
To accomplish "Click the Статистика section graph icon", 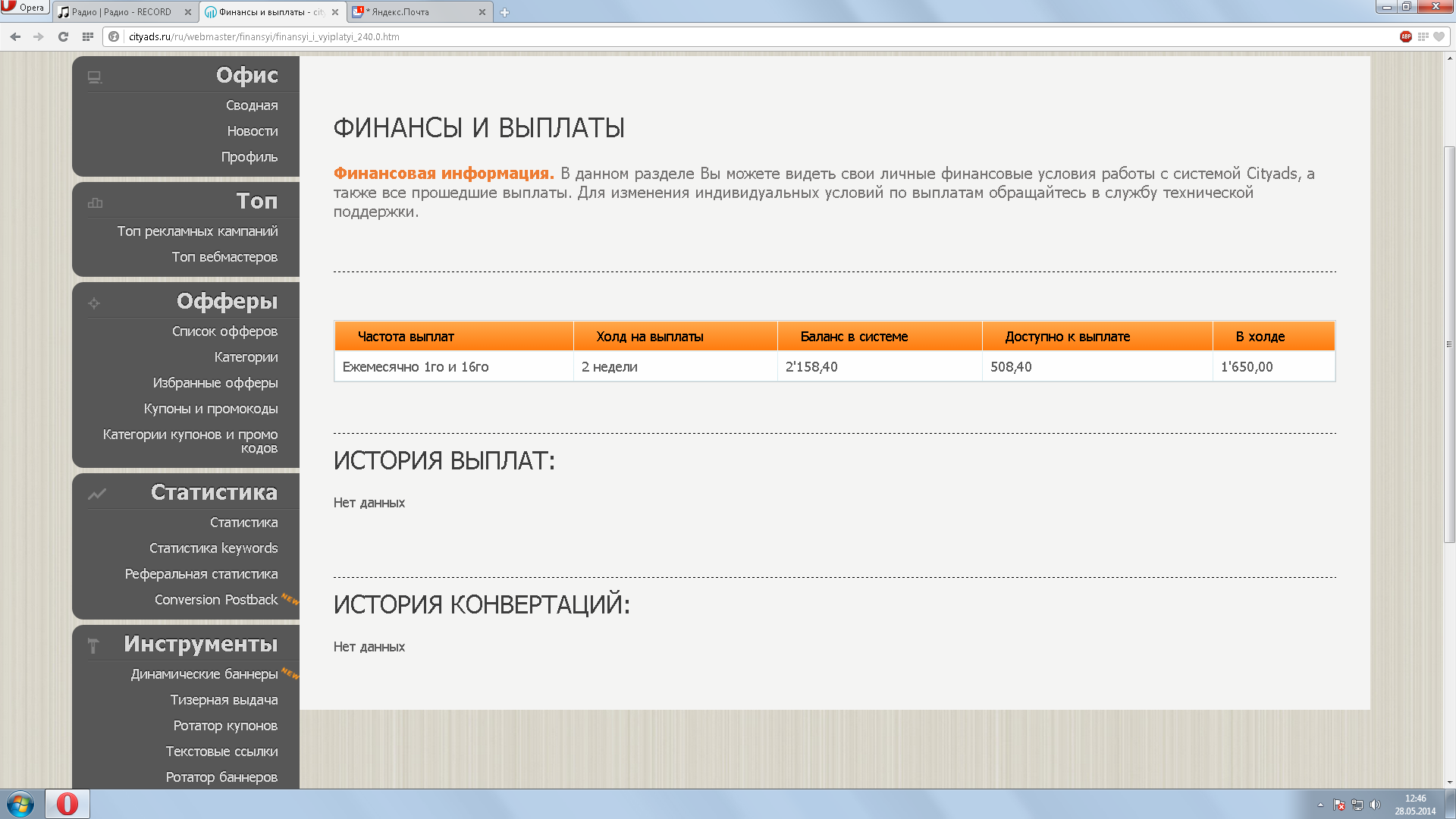I will (96, 494).
